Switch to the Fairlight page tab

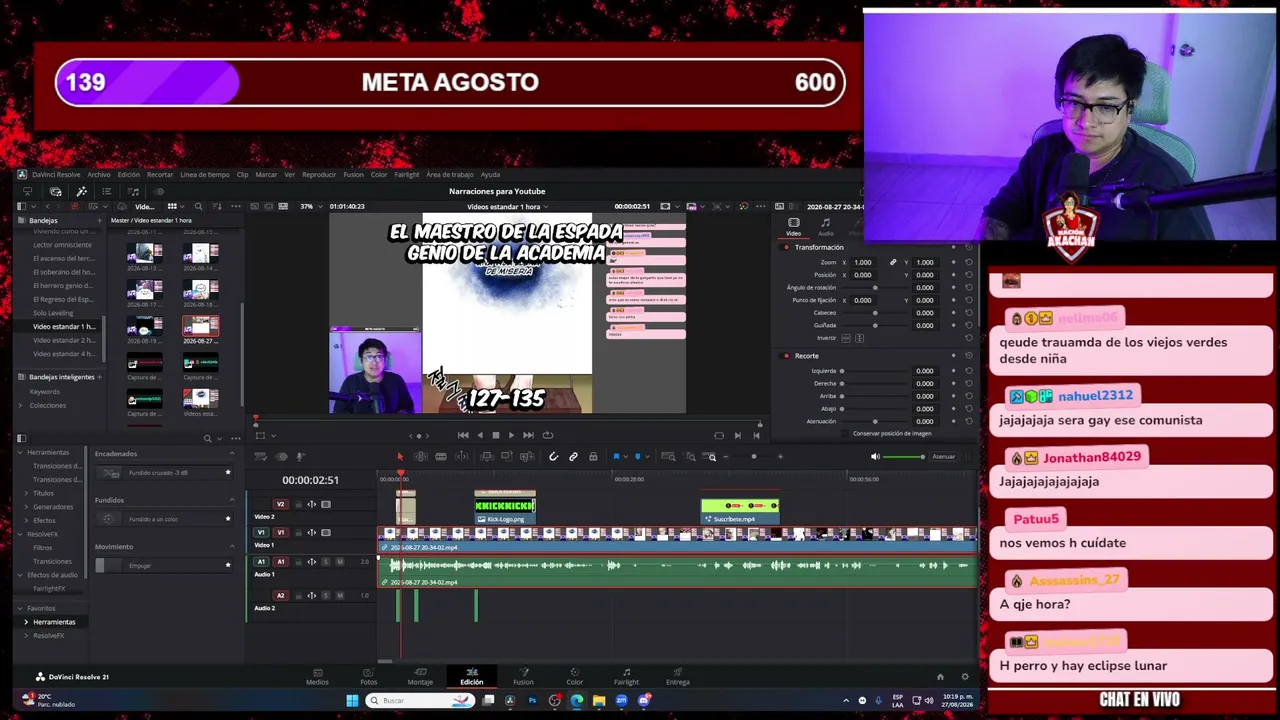coord(626,677)
